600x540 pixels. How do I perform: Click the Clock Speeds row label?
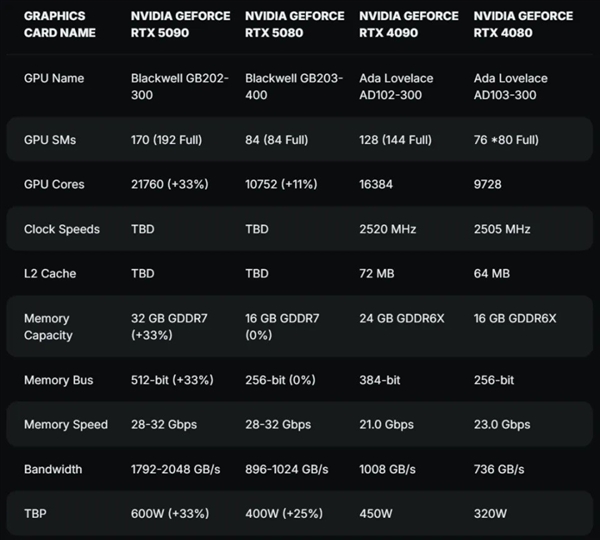pyautogui.click(x=62, y=230)
